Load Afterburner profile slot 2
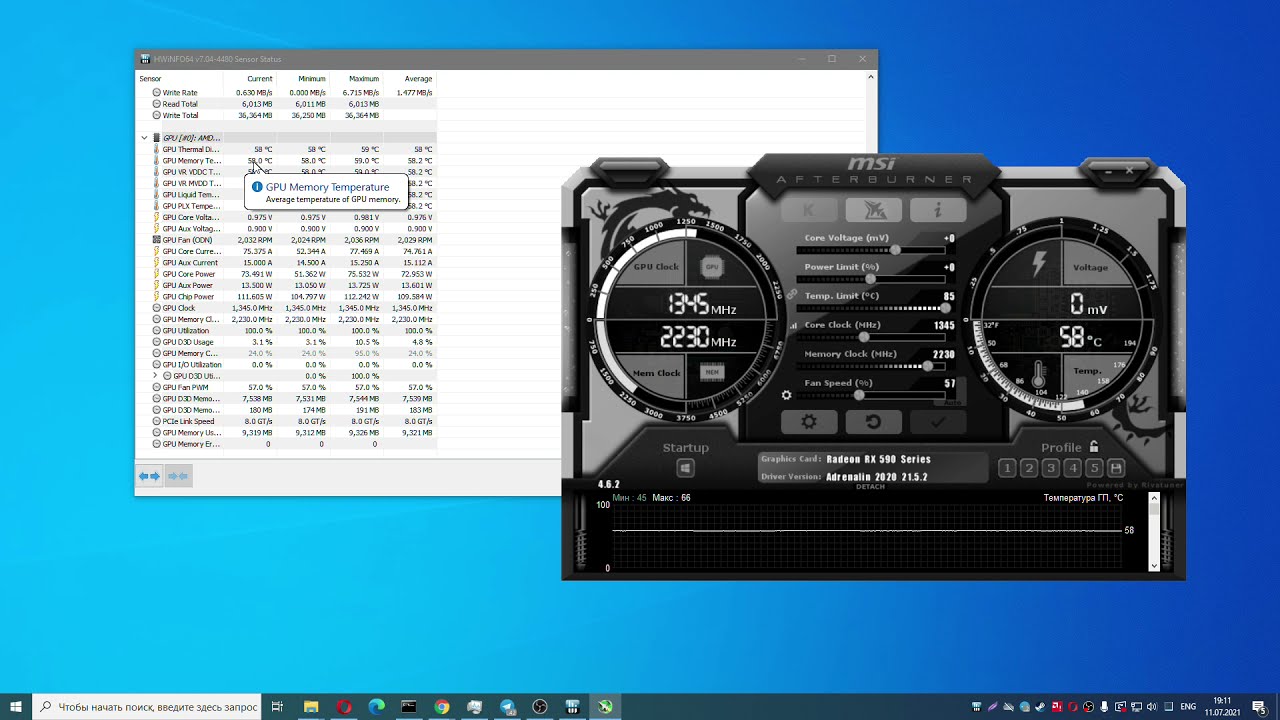The image size is (1280, 720). (x=1029, y=468)
